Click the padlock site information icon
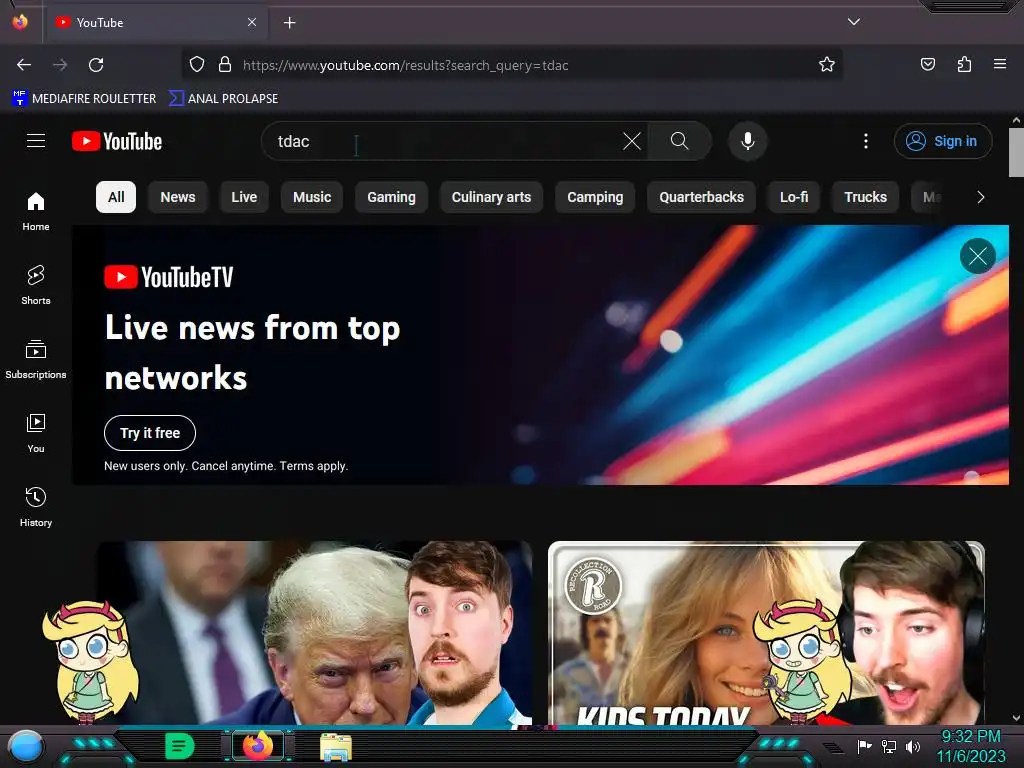Viewport: 1024px width, 768px height. [225, 65]
